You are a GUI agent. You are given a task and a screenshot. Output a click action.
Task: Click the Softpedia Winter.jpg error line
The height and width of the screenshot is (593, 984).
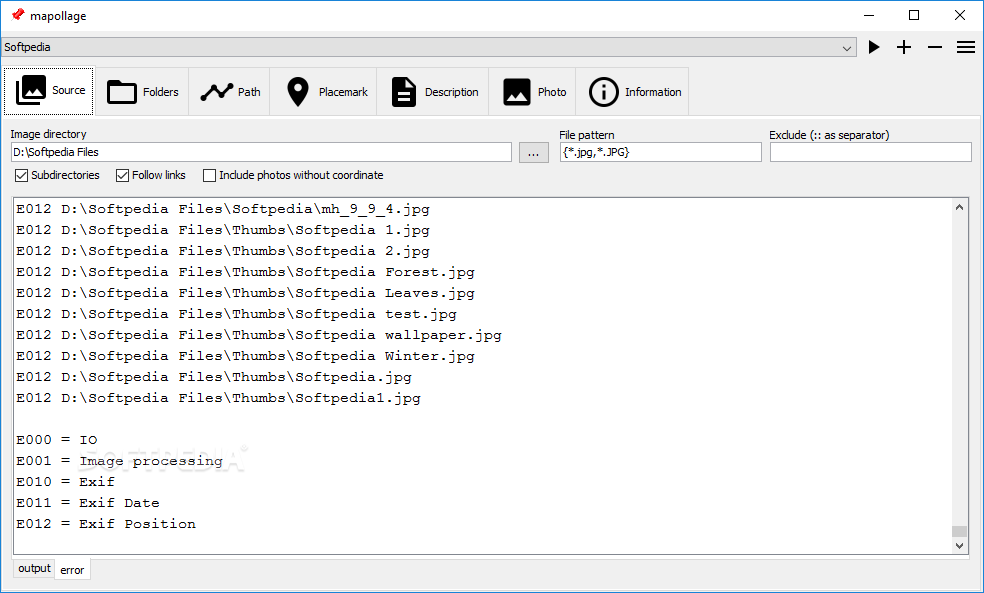(245, 356)
